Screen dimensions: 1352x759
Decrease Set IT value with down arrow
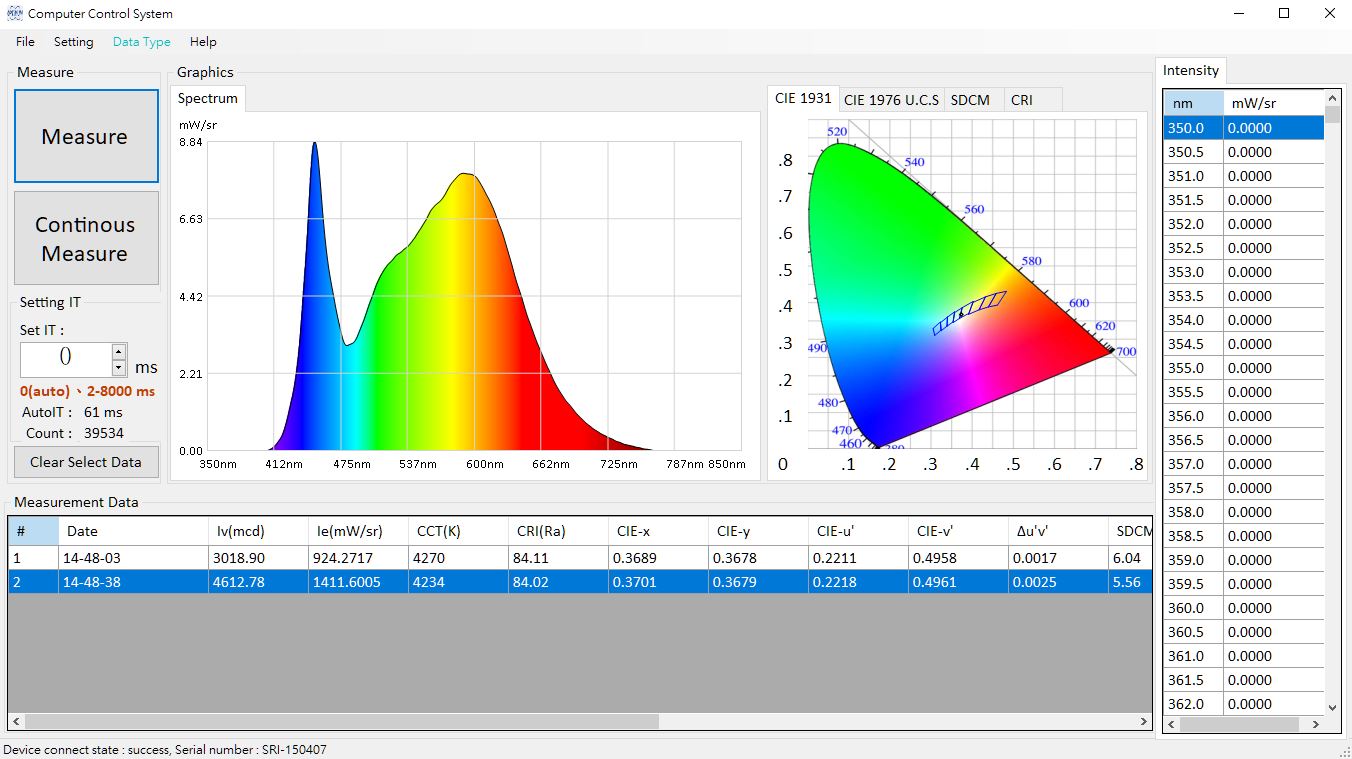(119, 368)
